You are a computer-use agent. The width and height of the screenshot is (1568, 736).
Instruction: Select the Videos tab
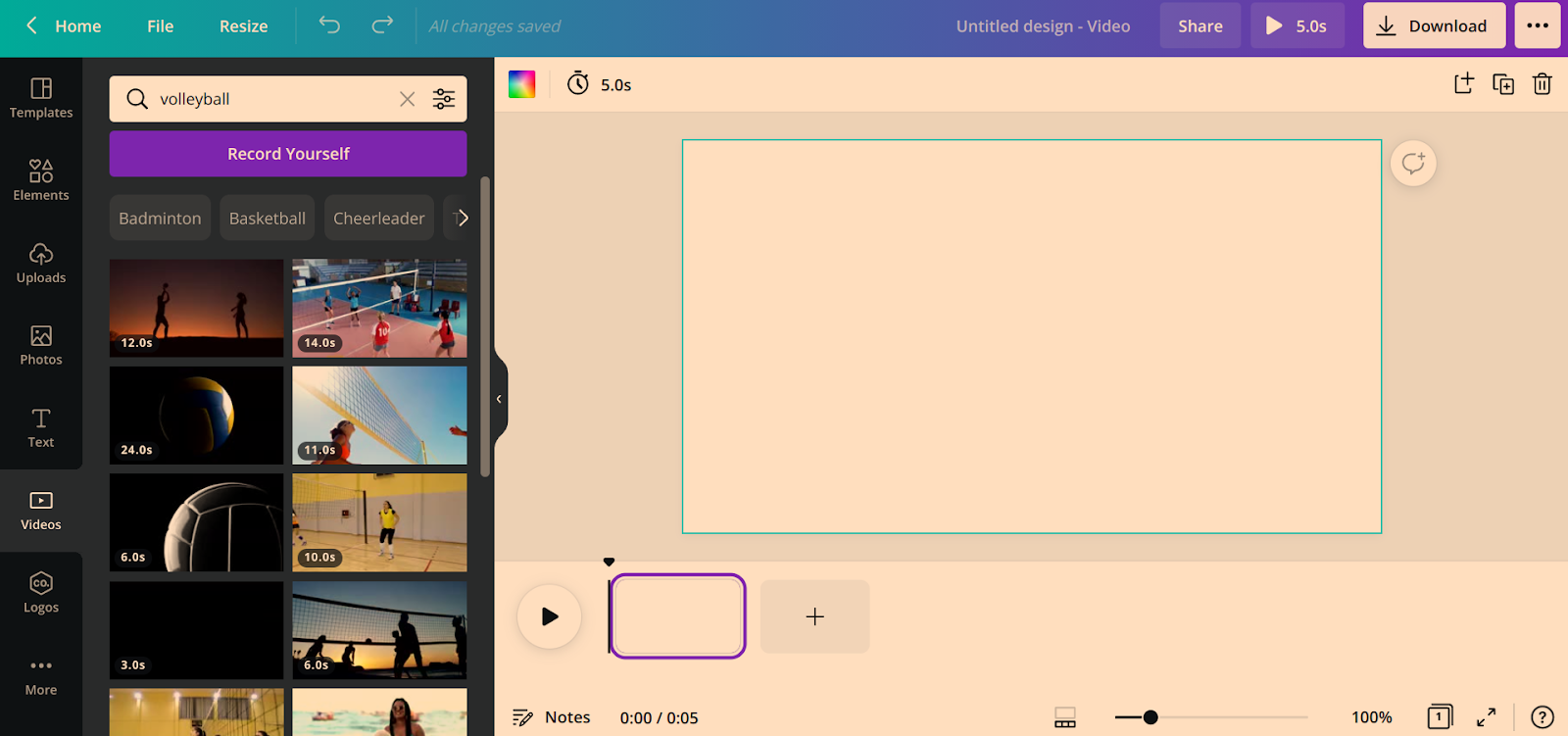[41, 511]
